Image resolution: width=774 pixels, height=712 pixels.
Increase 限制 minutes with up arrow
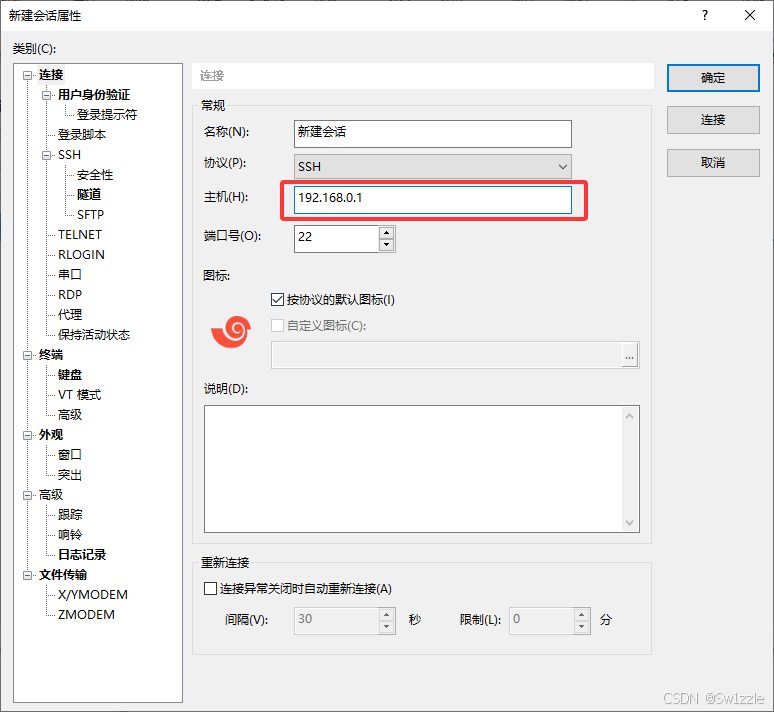pyautogui.click(x=582, y=615)
